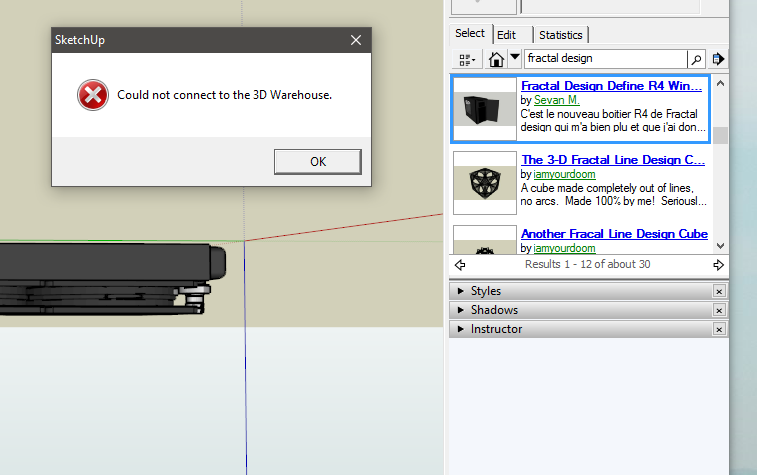Click the red error icon in dialog
This screenshot has height=475, width=757.
(92, 95)
